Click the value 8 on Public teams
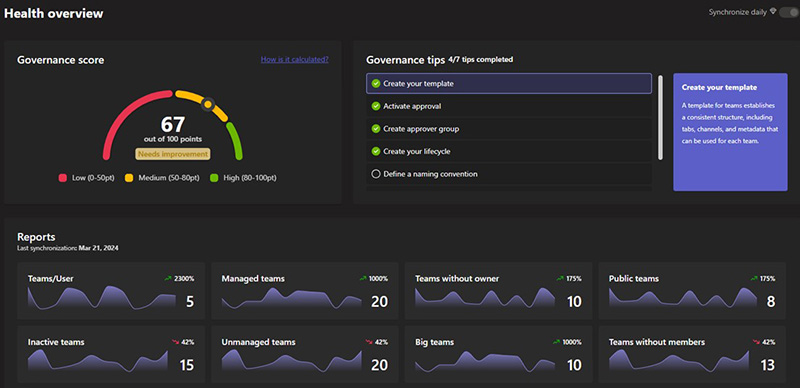Image resolution: width=800 pixels, height=388 pixels. (771, 302)
